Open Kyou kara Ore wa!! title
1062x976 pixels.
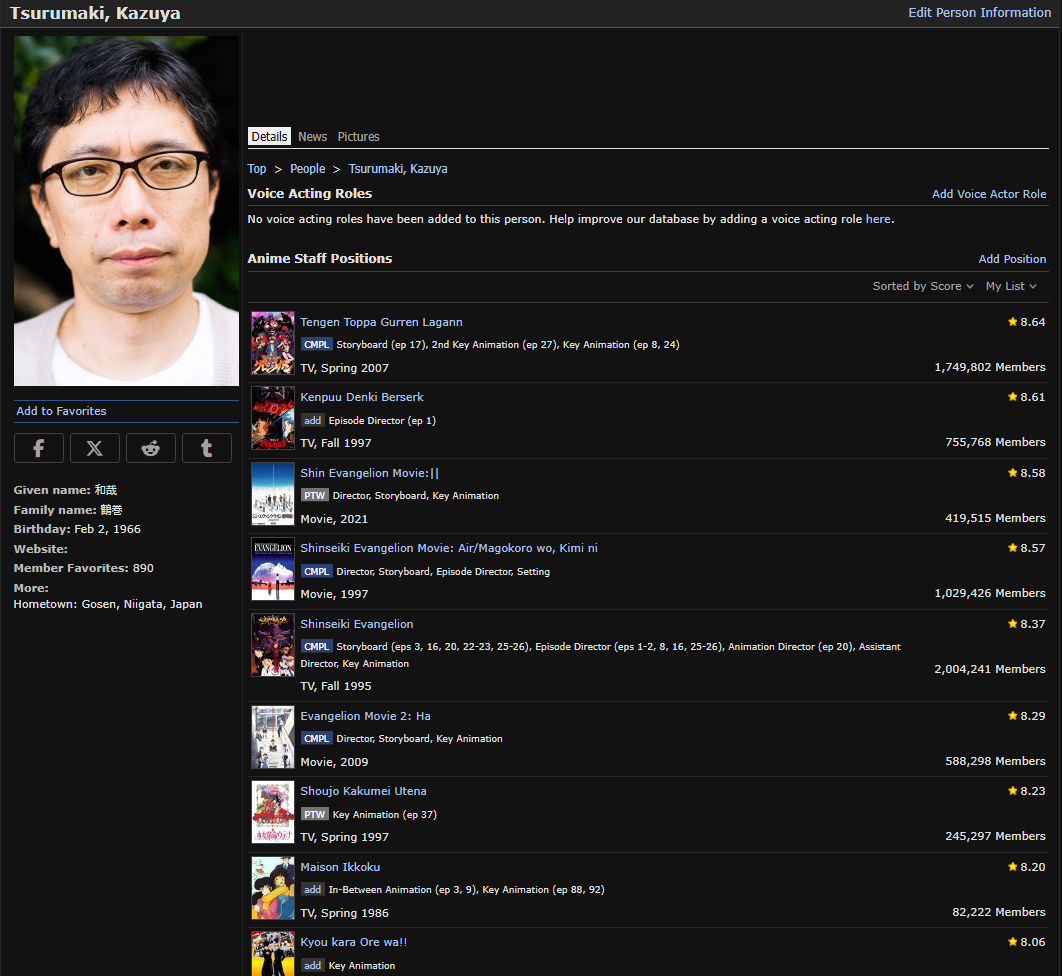(x=354, y=942)
